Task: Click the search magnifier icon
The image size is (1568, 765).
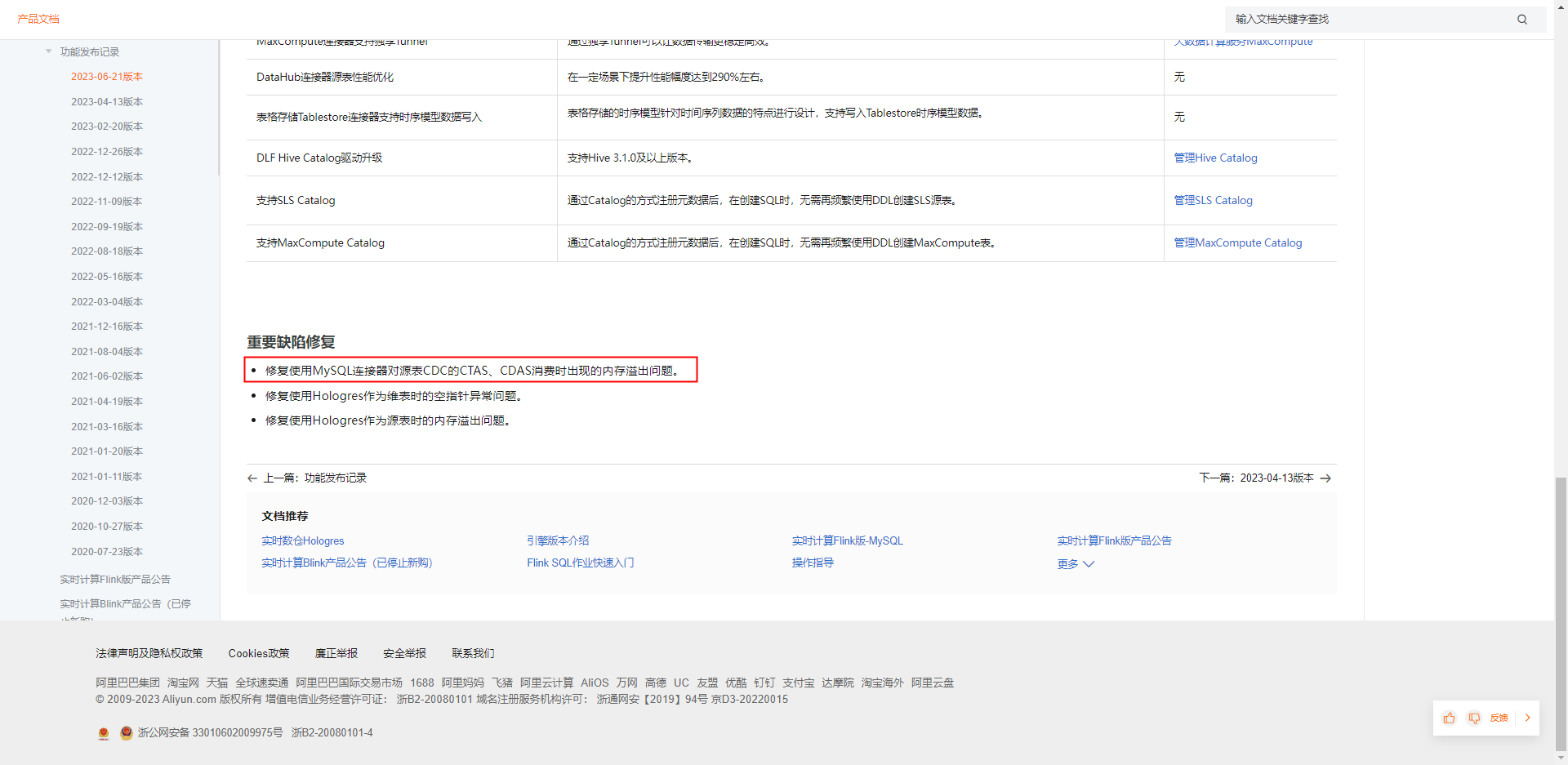Action: pyautogui.click(x=1522, y=20)
